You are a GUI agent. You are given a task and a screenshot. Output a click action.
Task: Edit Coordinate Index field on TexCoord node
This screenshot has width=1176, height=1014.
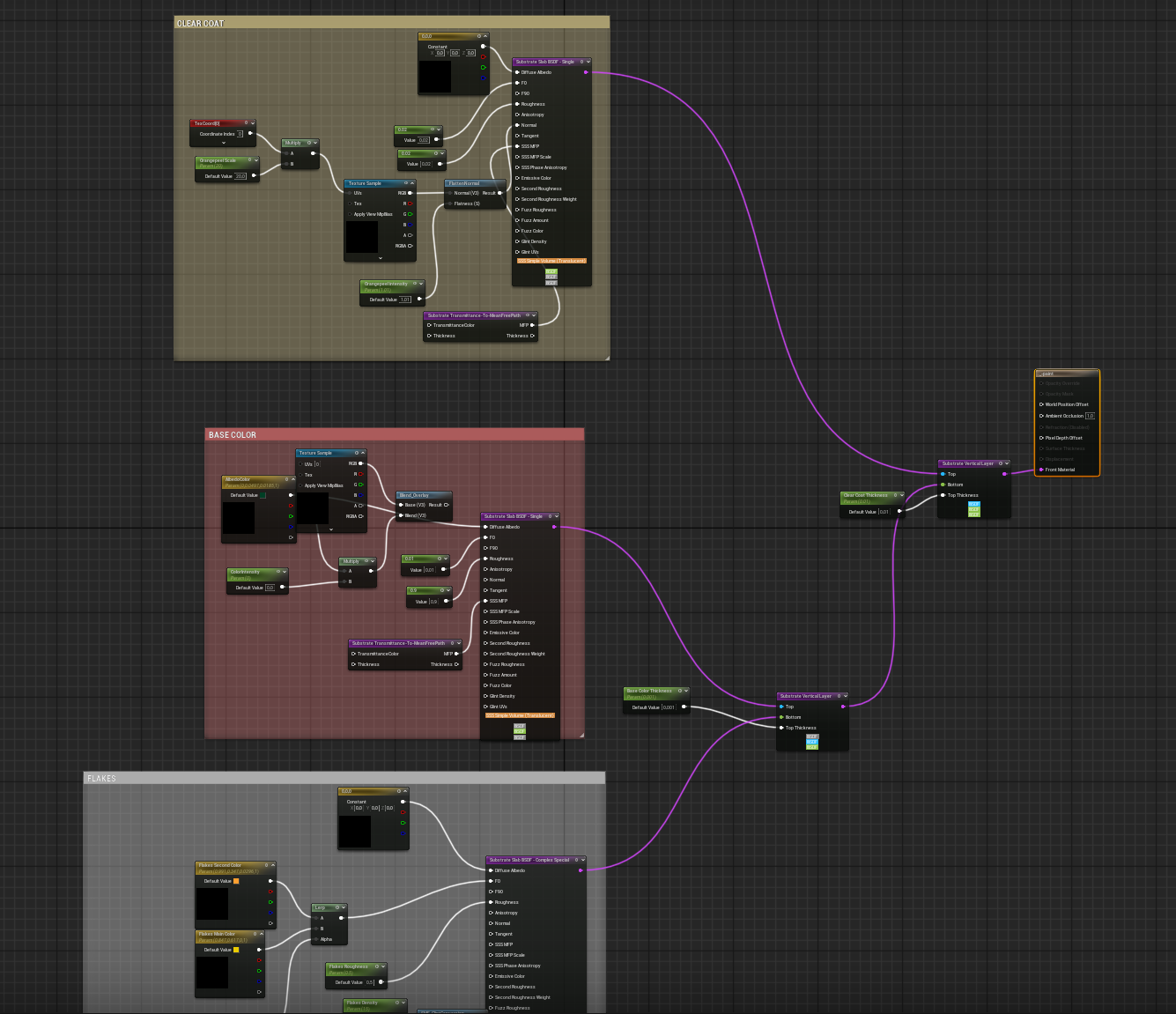click(x=240, y=134)
